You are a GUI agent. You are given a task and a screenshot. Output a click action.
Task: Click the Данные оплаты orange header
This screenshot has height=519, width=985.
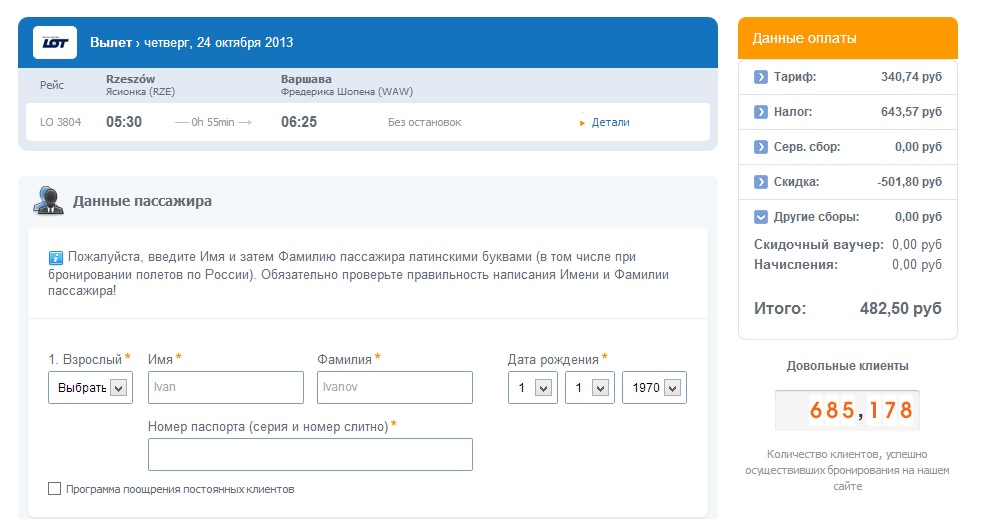click(x=848, y=38)
